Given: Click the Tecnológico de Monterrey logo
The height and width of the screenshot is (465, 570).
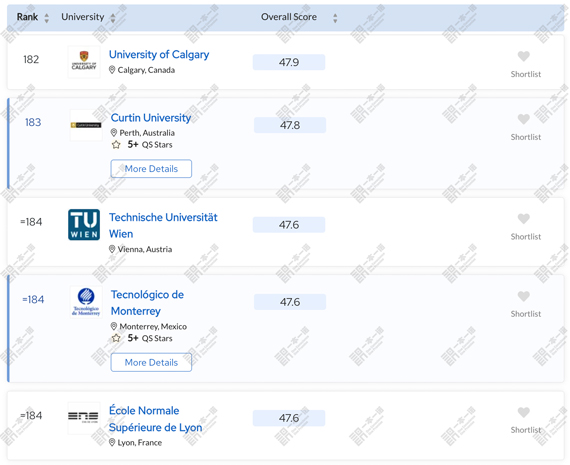Looking at the screenshot, I should 86,302.
